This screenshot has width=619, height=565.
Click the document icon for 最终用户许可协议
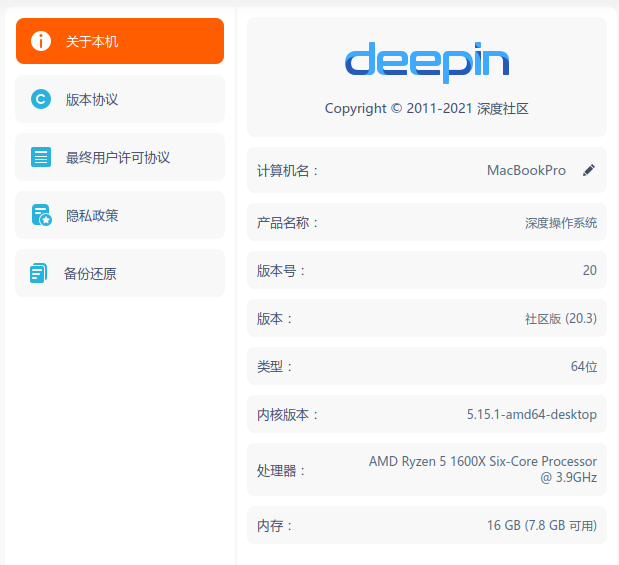point(41,157)
